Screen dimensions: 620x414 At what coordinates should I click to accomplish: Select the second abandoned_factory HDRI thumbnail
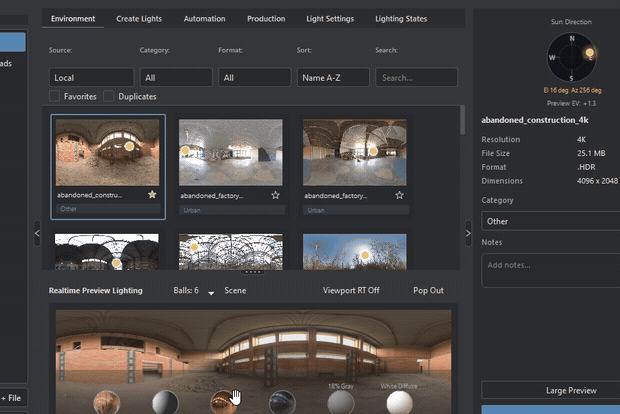[355, 152]
